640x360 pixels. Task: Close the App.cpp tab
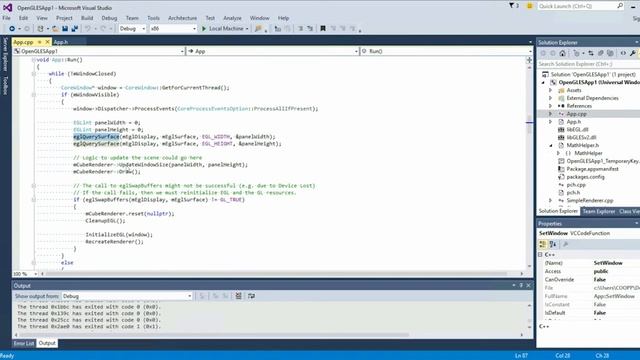[47, 42]
